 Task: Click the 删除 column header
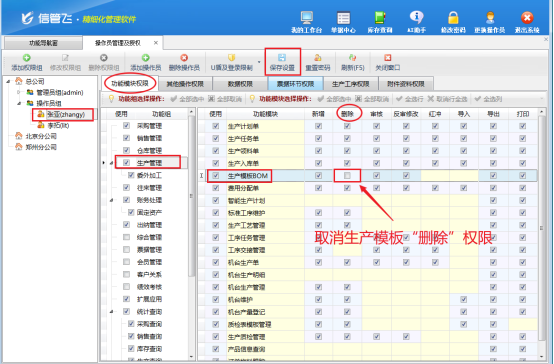[347, 114]
